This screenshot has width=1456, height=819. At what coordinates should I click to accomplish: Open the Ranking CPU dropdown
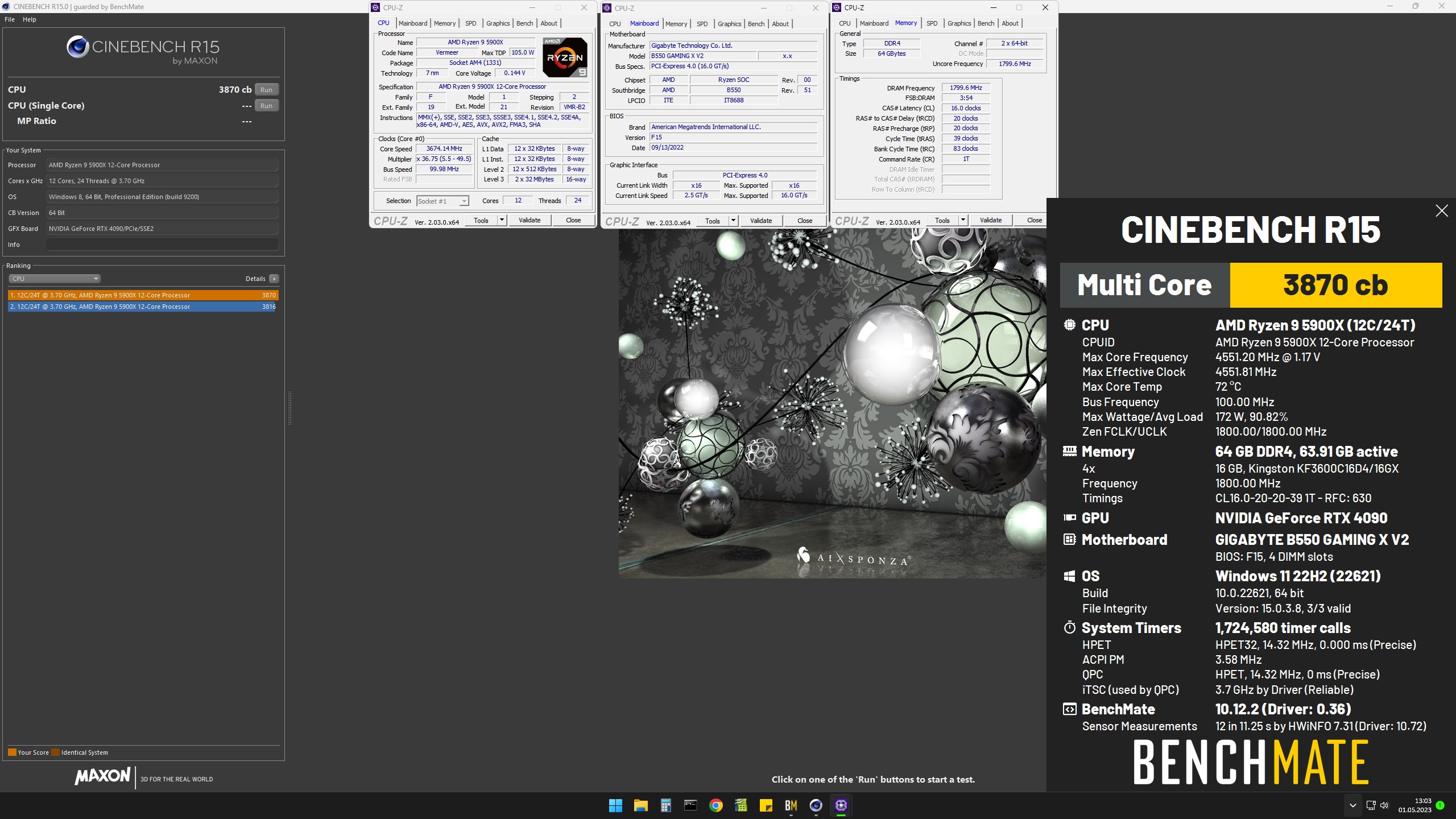[55, 279]
